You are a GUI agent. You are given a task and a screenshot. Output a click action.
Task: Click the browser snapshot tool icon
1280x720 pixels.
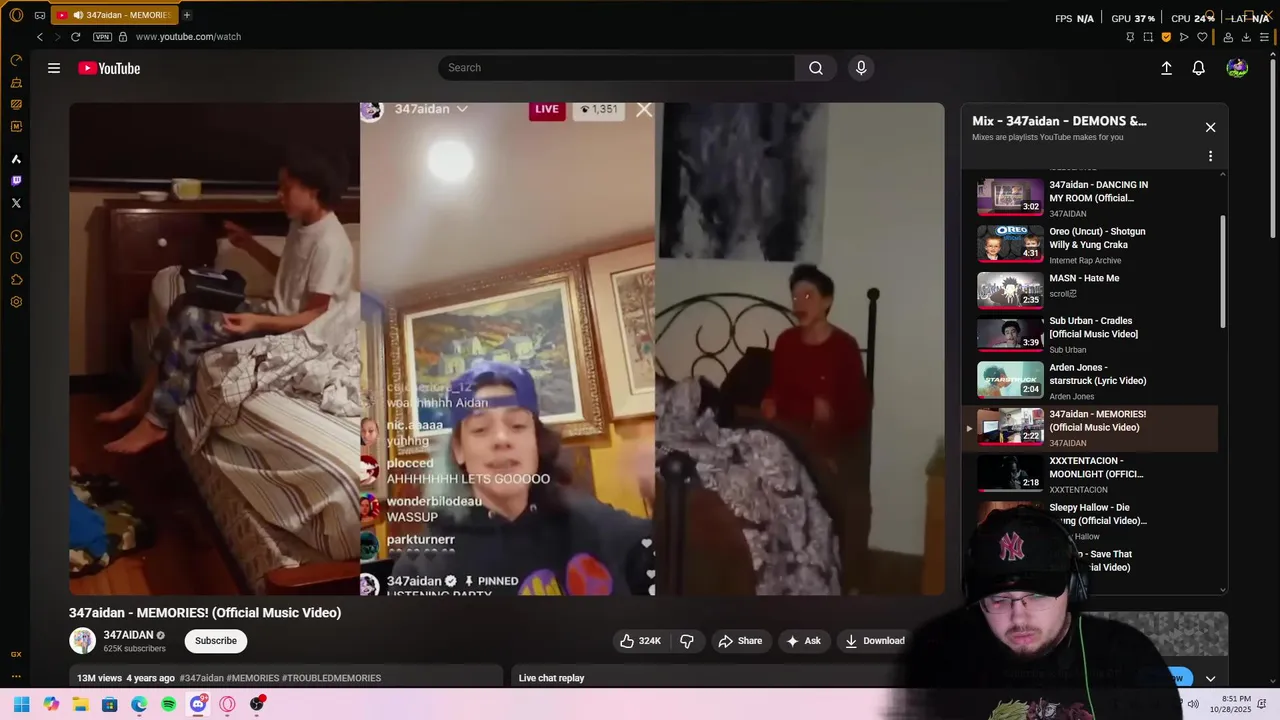1148,37
